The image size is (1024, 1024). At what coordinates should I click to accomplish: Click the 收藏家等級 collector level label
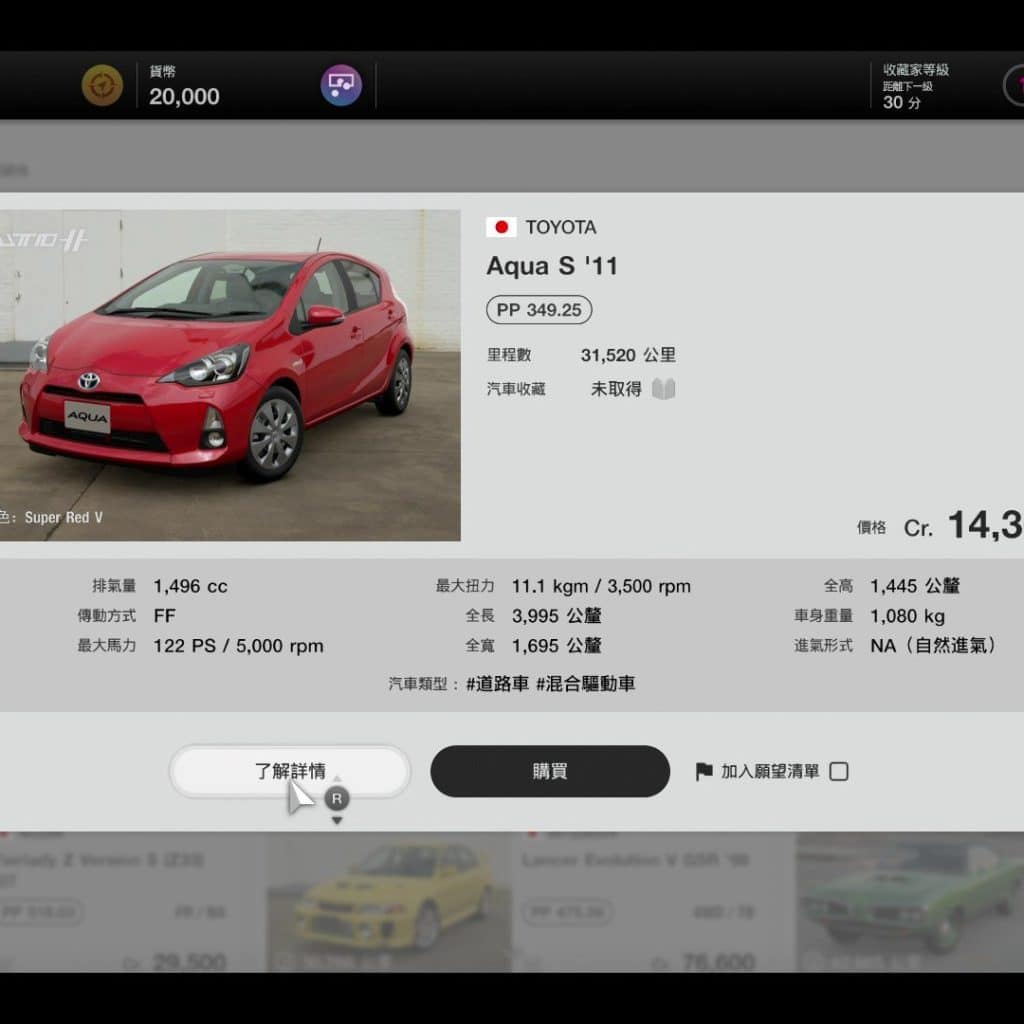915,70
